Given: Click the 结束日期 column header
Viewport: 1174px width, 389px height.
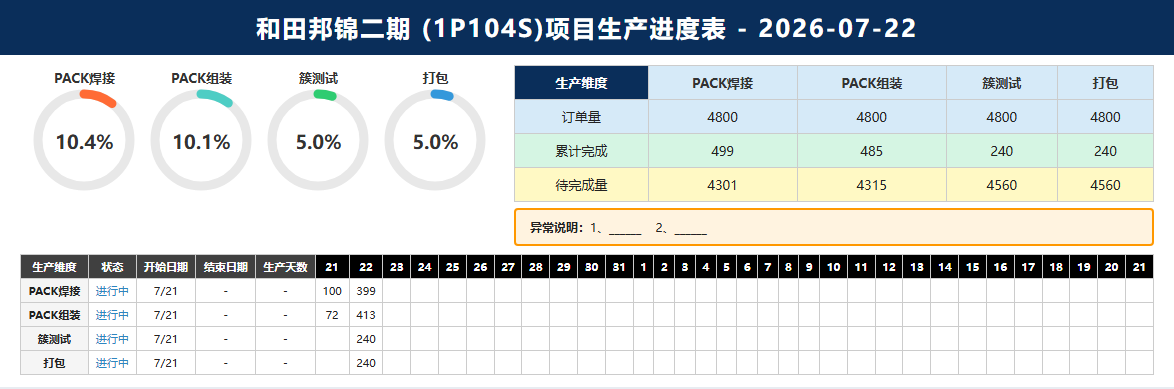Looking at the screenshot, I should tap(225, 267).
